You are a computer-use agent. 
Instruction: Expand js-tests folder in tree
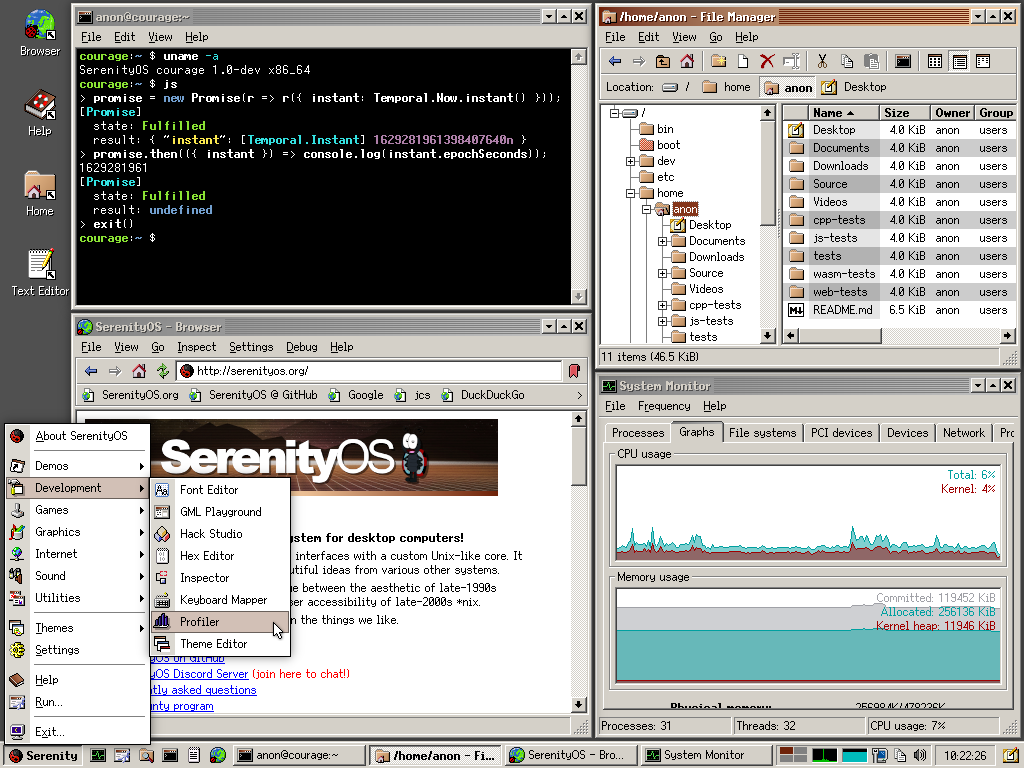pos(662,321)
